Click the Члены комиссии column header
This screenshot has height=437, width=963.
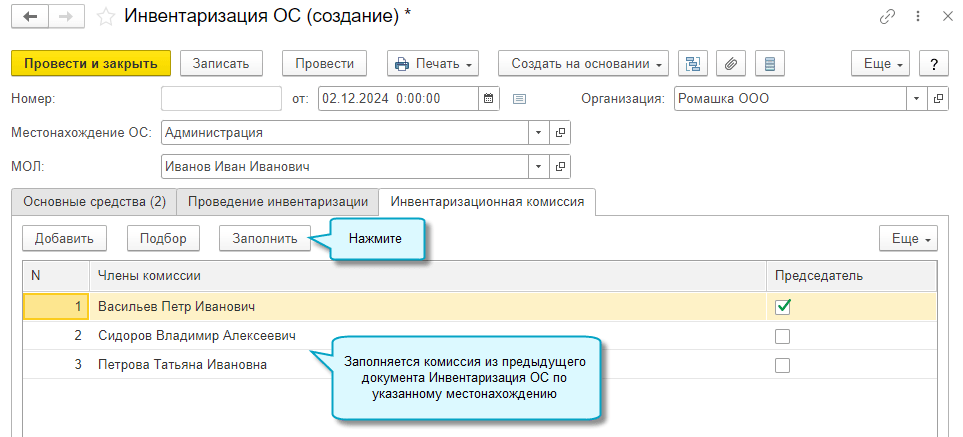(x=428, y=276)
